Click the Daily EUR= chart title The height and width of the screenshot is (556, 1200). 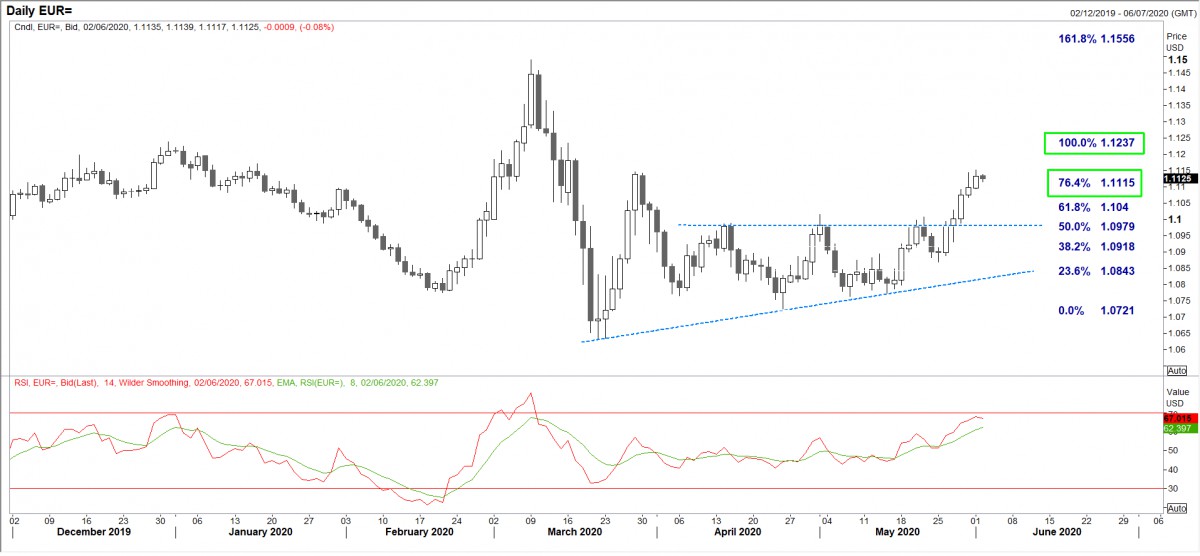click(43, 10)
